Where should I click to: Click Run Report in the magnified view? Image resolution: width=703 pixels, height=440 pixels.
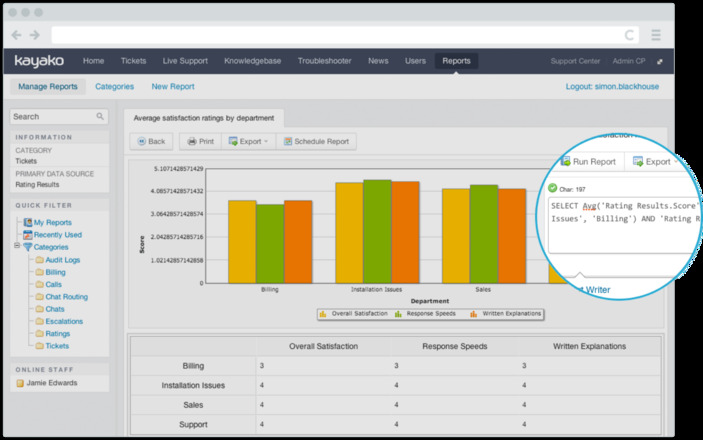tap(587, 161)
